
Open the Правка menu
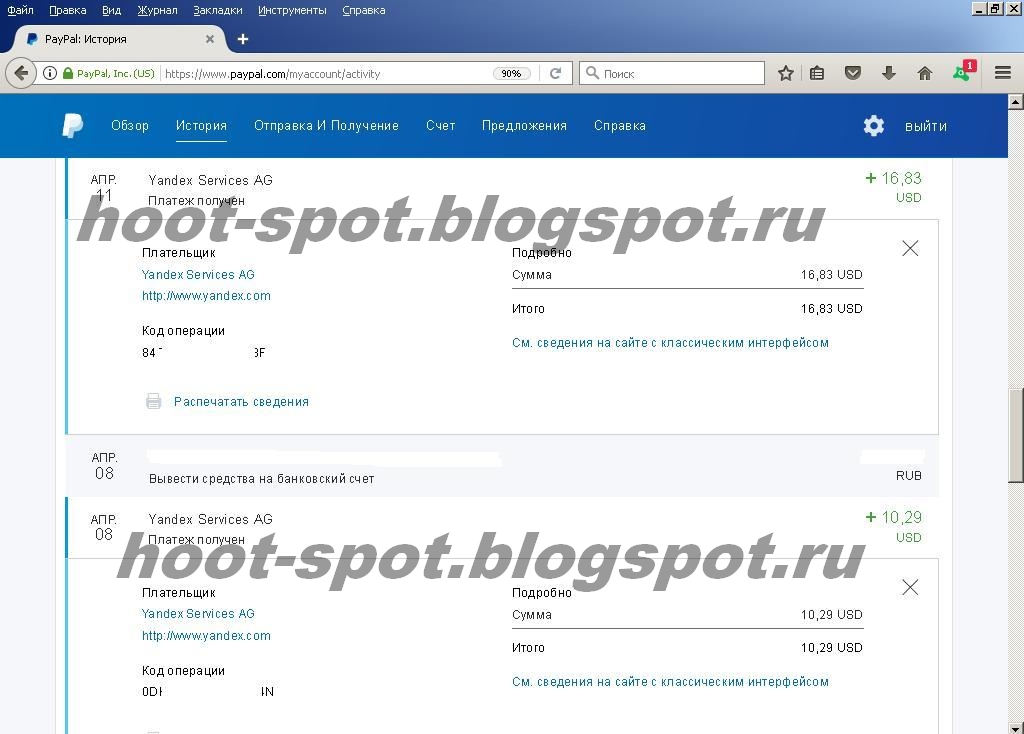tap(68, 10)
